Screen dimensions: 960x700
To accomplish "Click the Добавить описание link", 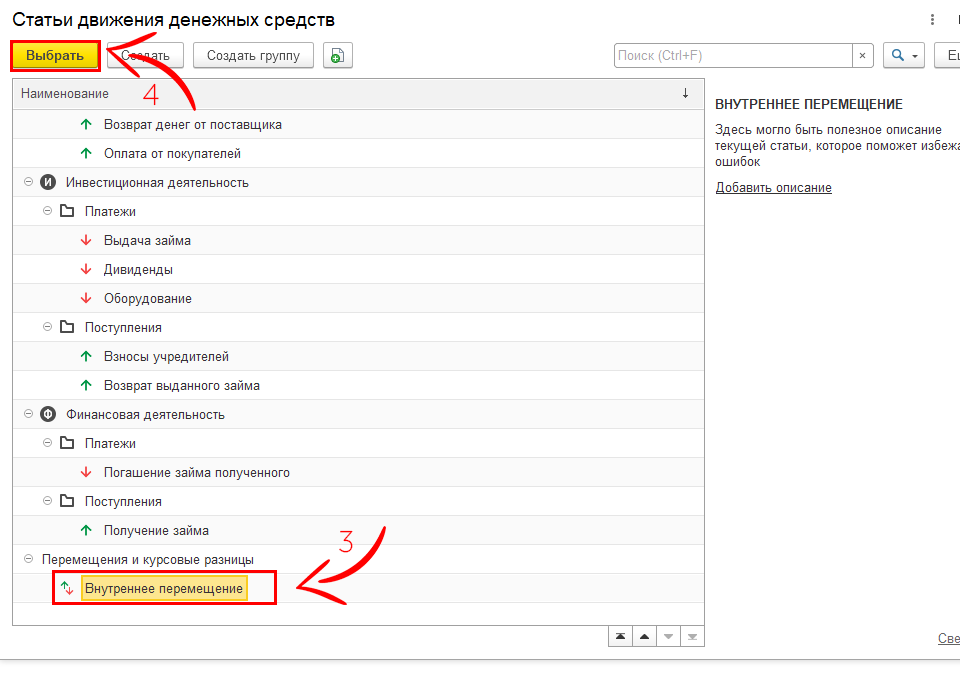I will (773, 188).
